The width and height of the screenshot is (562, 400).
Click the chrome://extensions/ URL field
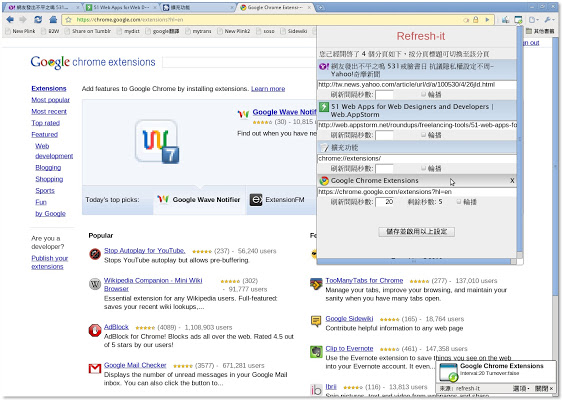click(416, 158)
